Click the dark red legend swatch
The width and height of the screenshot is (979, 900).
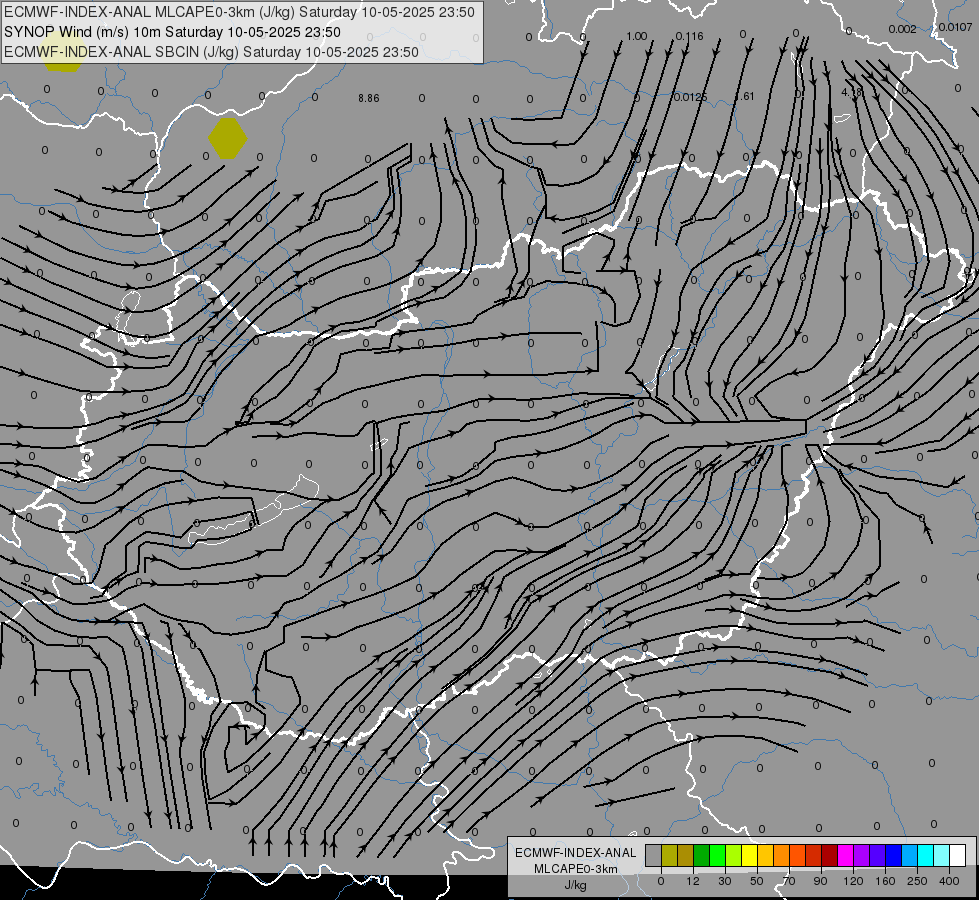point(829,856)
